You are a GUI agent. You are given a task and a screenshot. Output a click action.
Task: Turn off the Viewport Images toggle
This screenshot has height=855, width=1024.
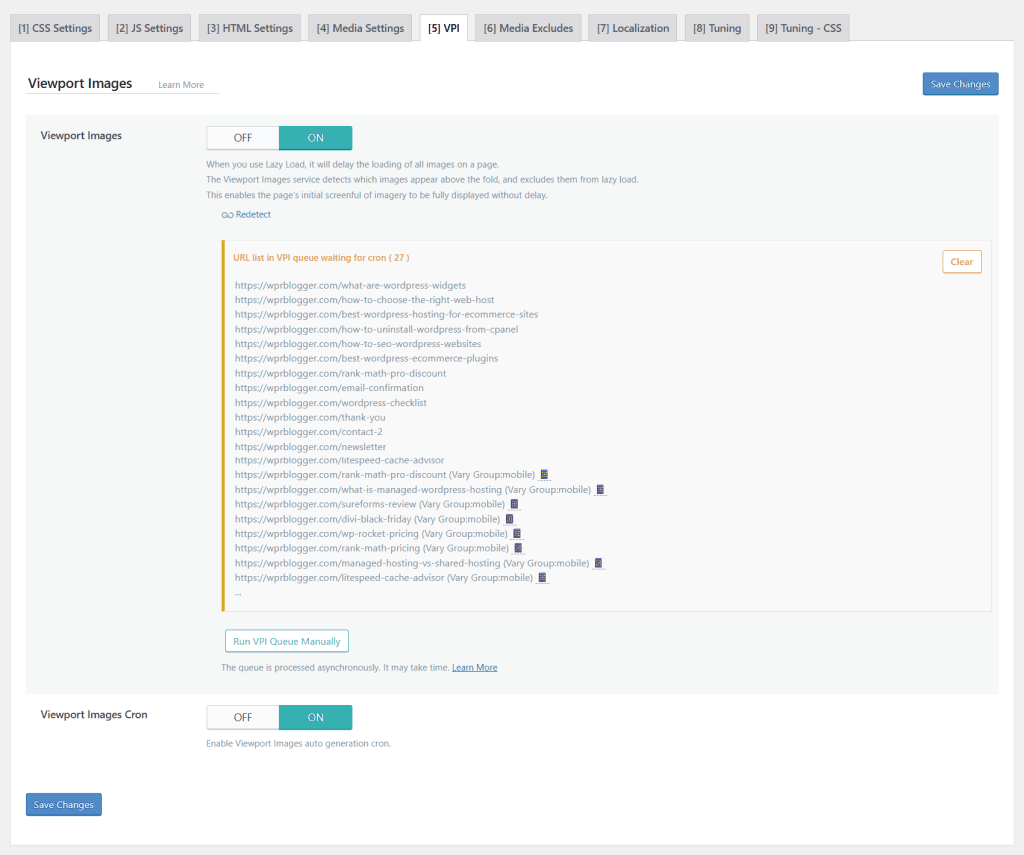point(242,137)
